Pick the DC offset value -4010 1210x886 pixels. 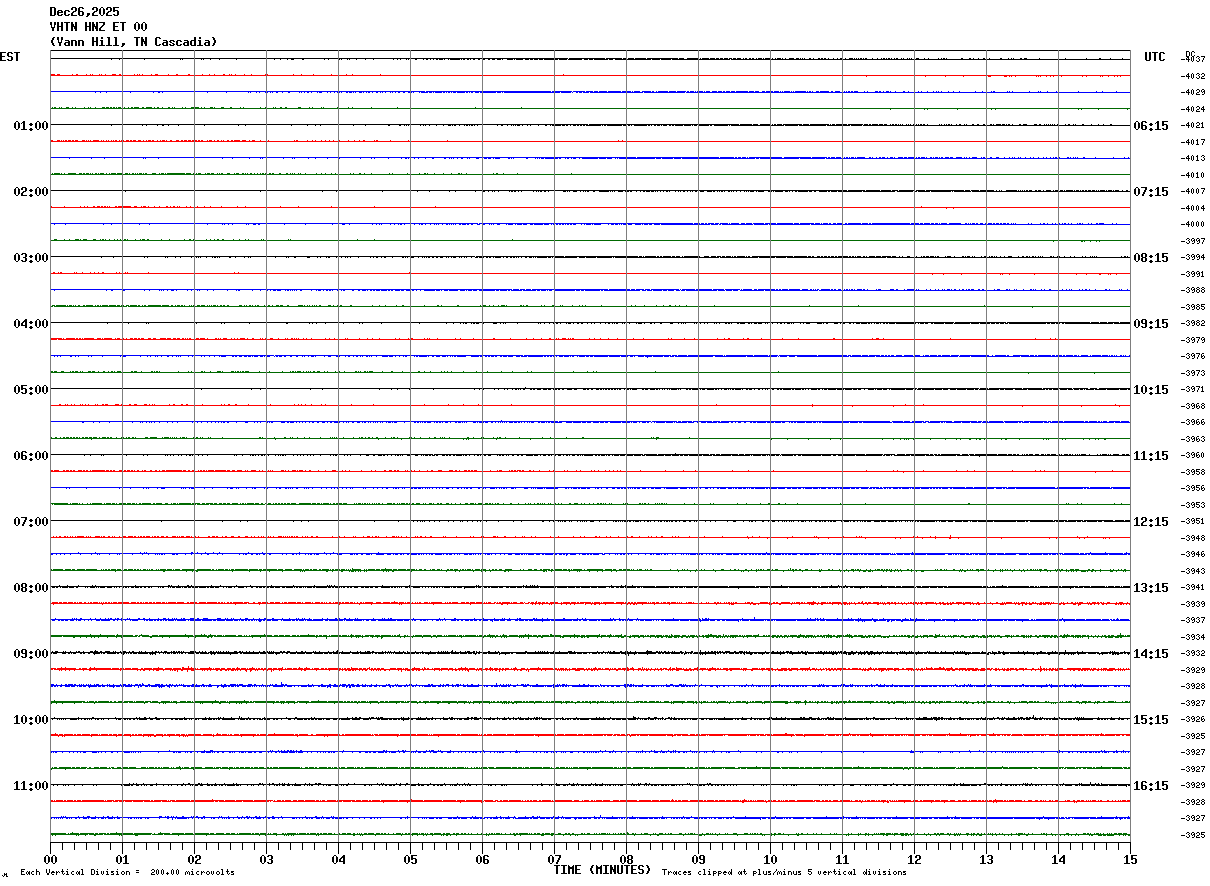1193,175
